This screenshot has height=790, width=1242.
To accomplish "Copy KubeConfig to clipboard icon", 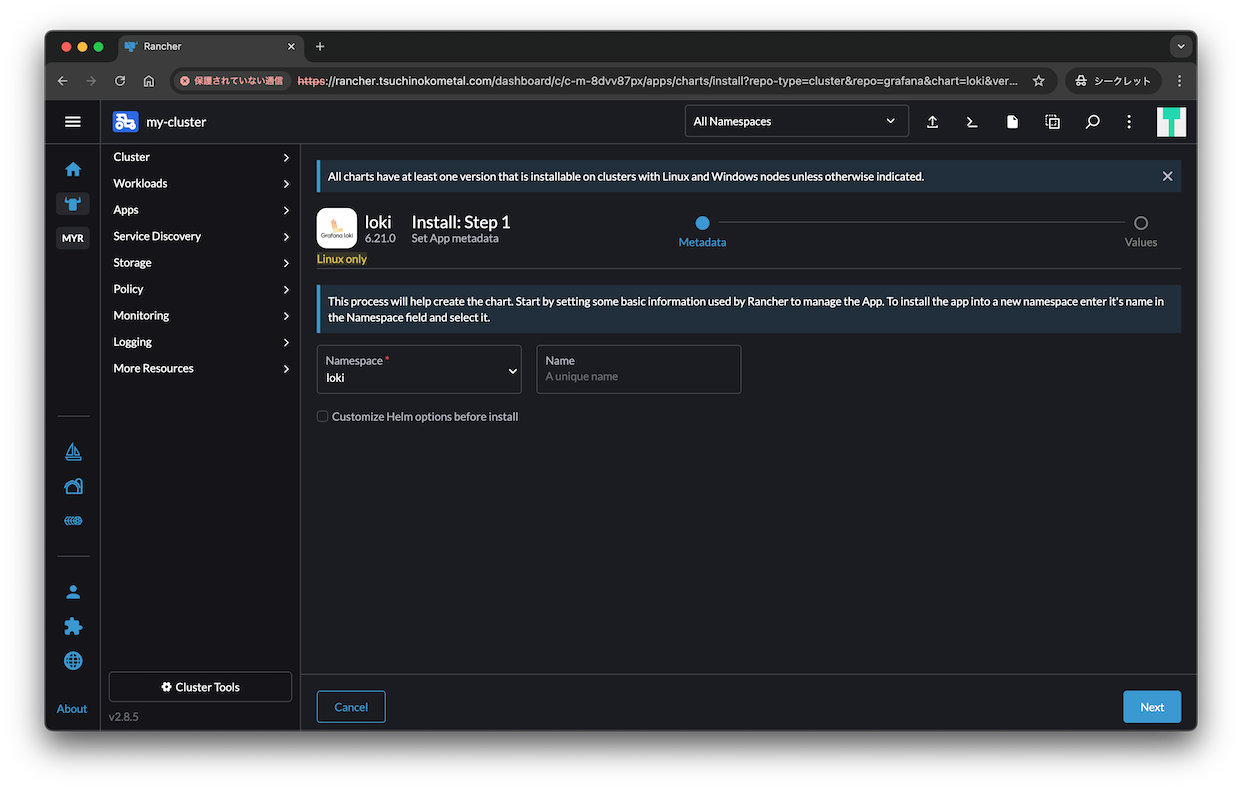I will click(1052, 121).
